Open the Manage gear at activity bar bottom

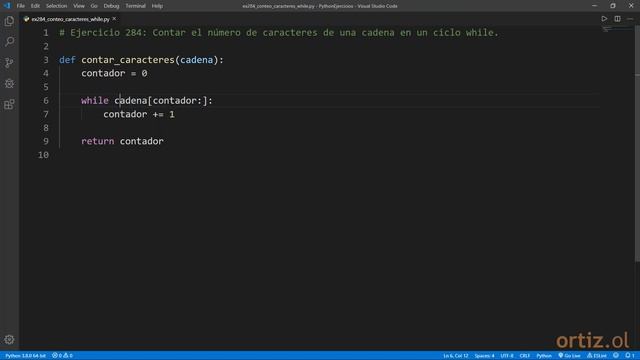point(9,339)
